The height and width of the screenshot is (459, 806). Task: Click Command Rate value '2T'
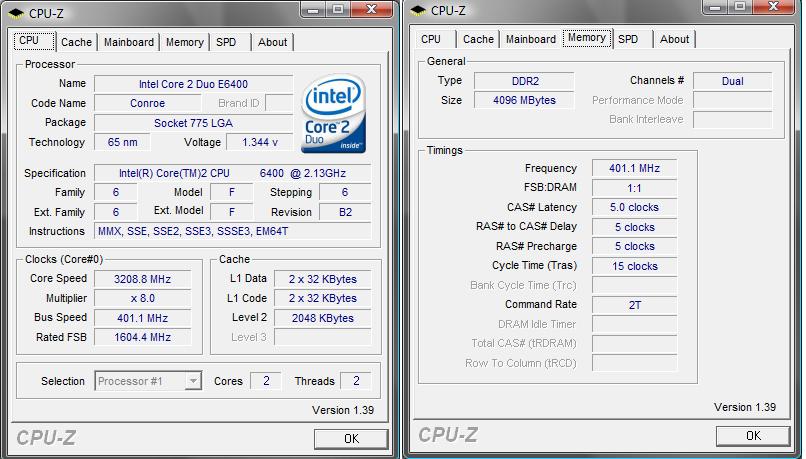[x=634, y=305]
